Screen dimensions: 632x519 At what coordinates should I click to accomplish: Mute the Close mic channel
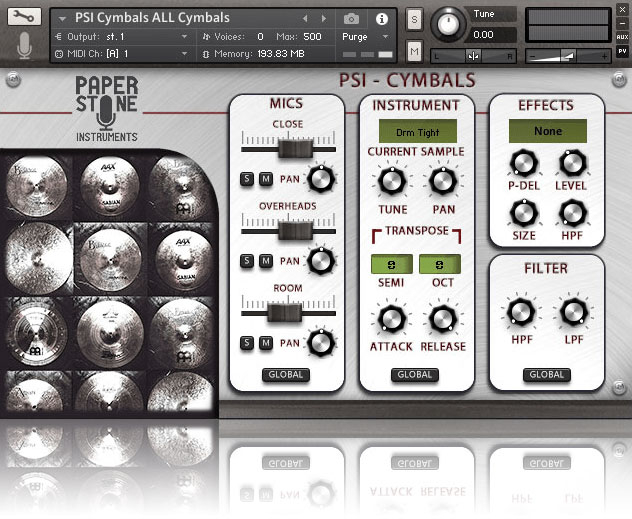click(x=266, y=179)
